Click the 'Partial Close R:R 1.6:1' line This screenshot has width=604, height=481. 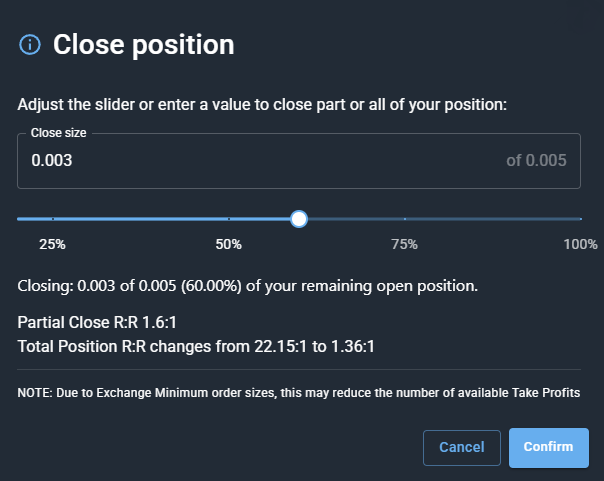pyautogui.click(x=97, y=322)
